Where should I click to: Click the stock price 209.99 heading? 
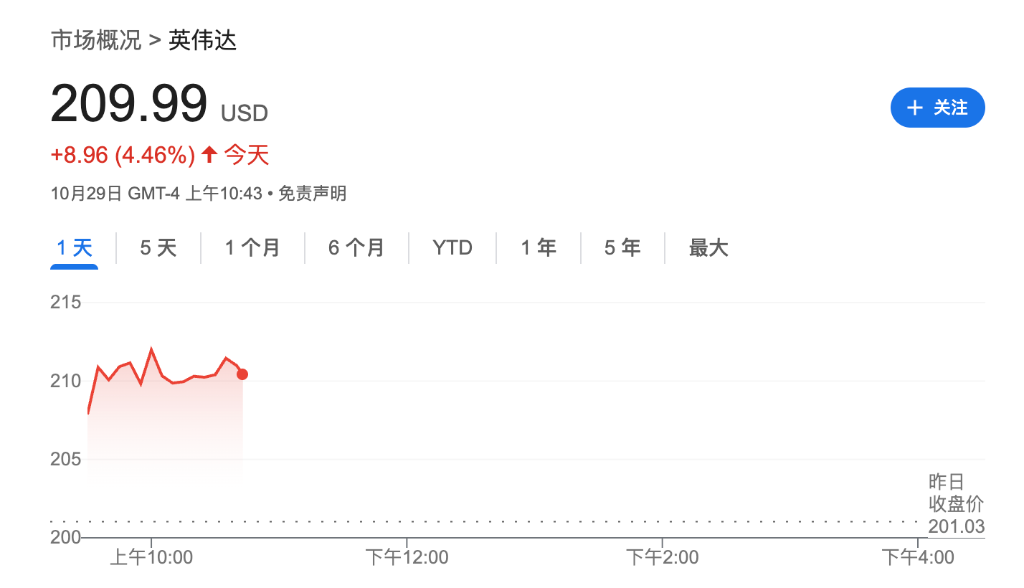[129, 100]
